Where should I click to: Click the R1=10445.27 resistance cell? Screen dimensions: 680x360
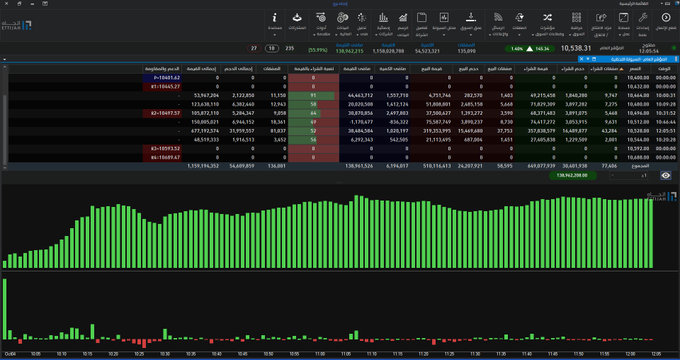pos(162,87)
